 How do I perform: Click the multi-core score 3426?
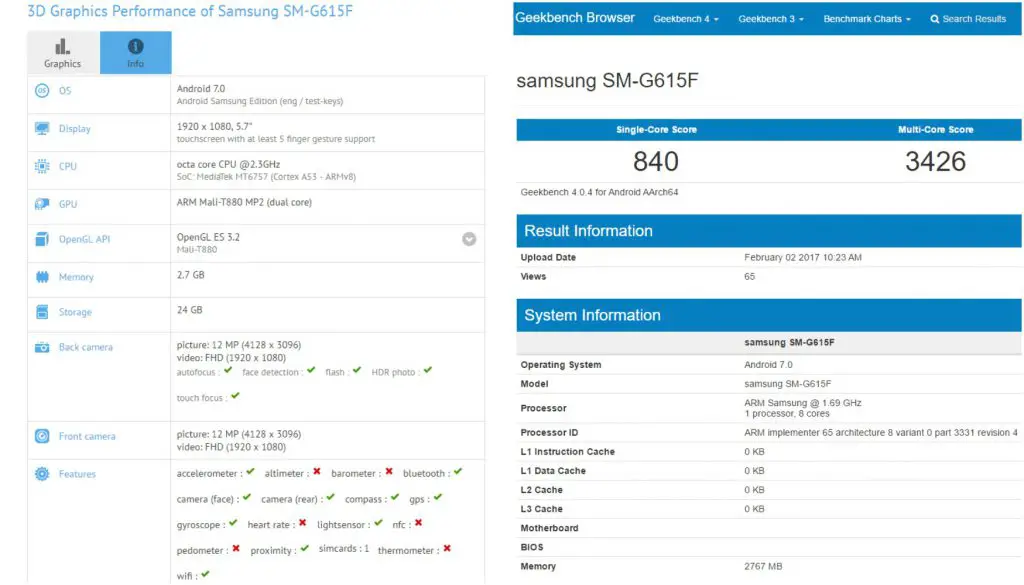(935, 161)
